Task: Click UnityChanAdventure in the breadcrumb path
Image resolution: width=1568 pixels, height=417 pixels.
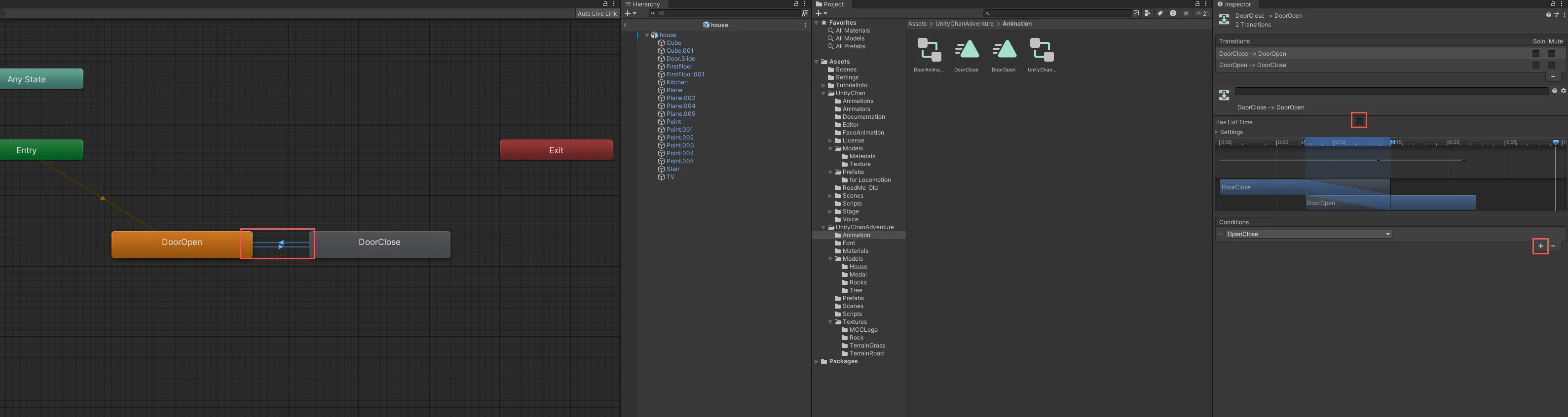Action: tap(964, 24)
